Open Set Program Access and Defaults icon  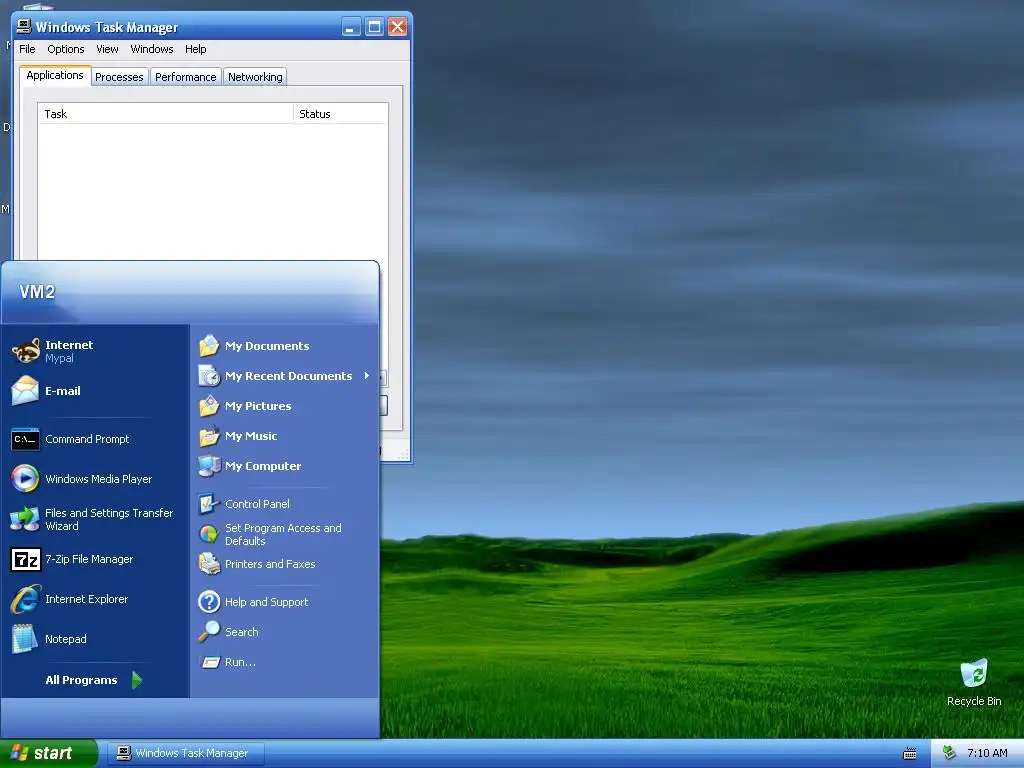(209, 534)
